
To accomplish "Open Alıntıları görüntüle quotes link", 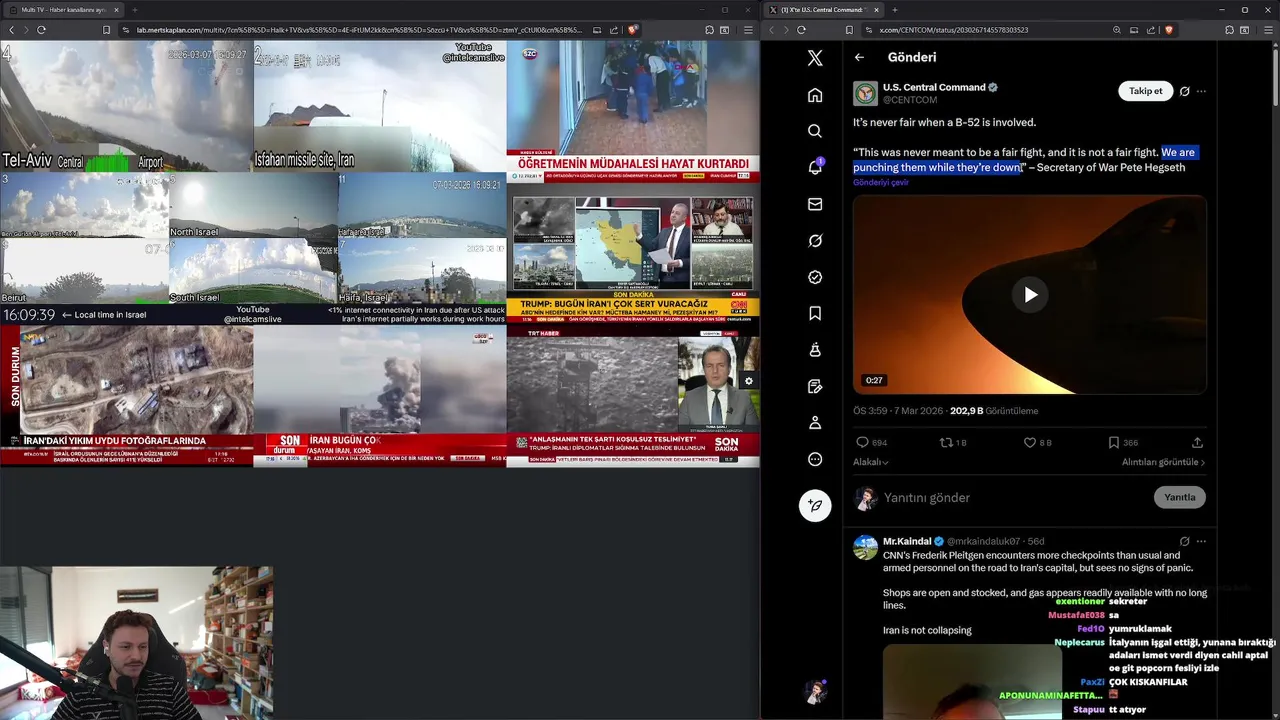I will point(1163,462).
